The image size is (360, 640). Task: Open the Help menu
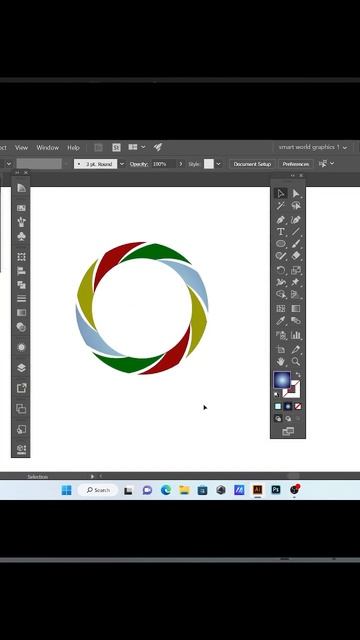click(73, 147)
